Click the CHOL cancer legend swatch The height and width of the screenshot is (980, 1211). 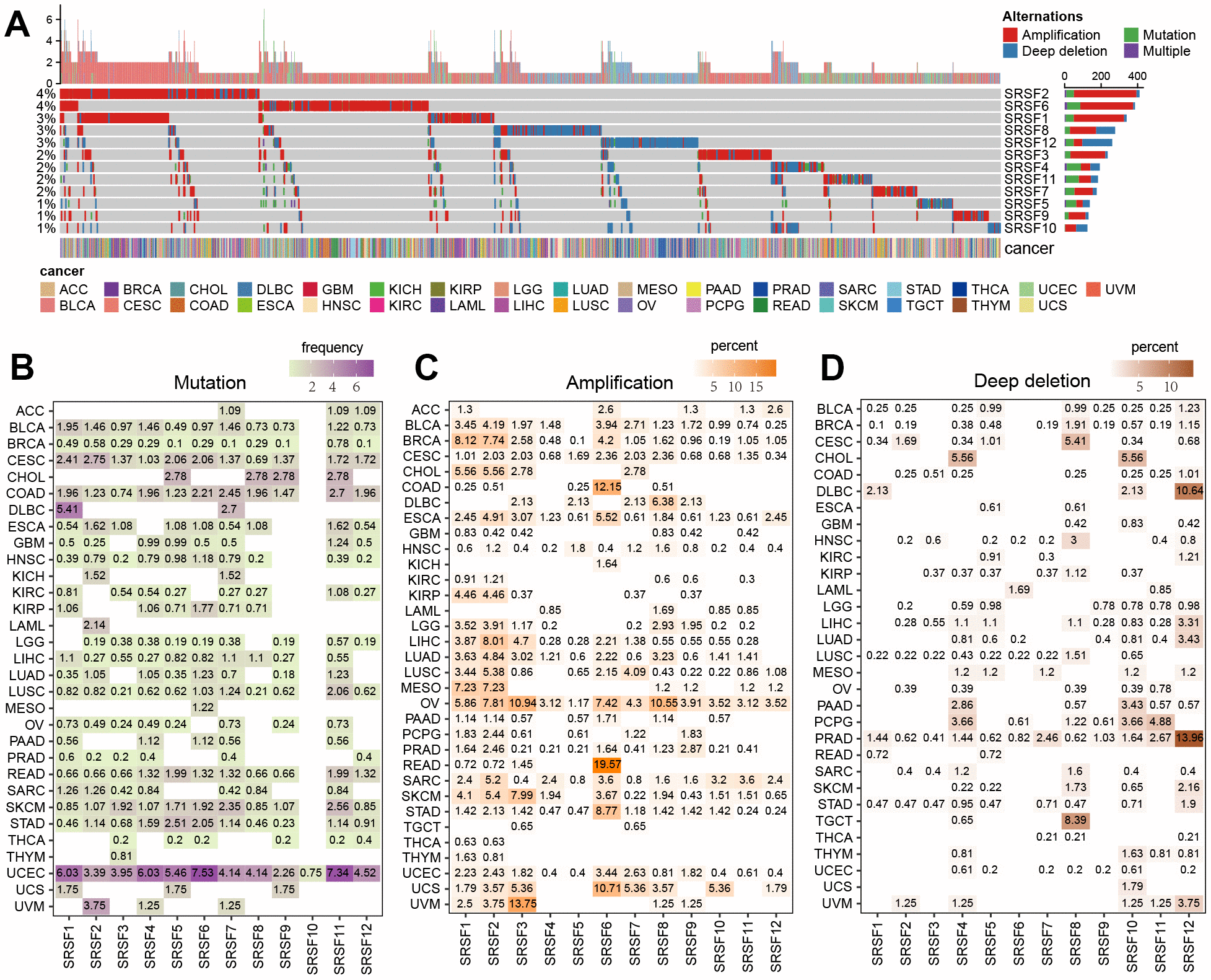pos(178,289)
